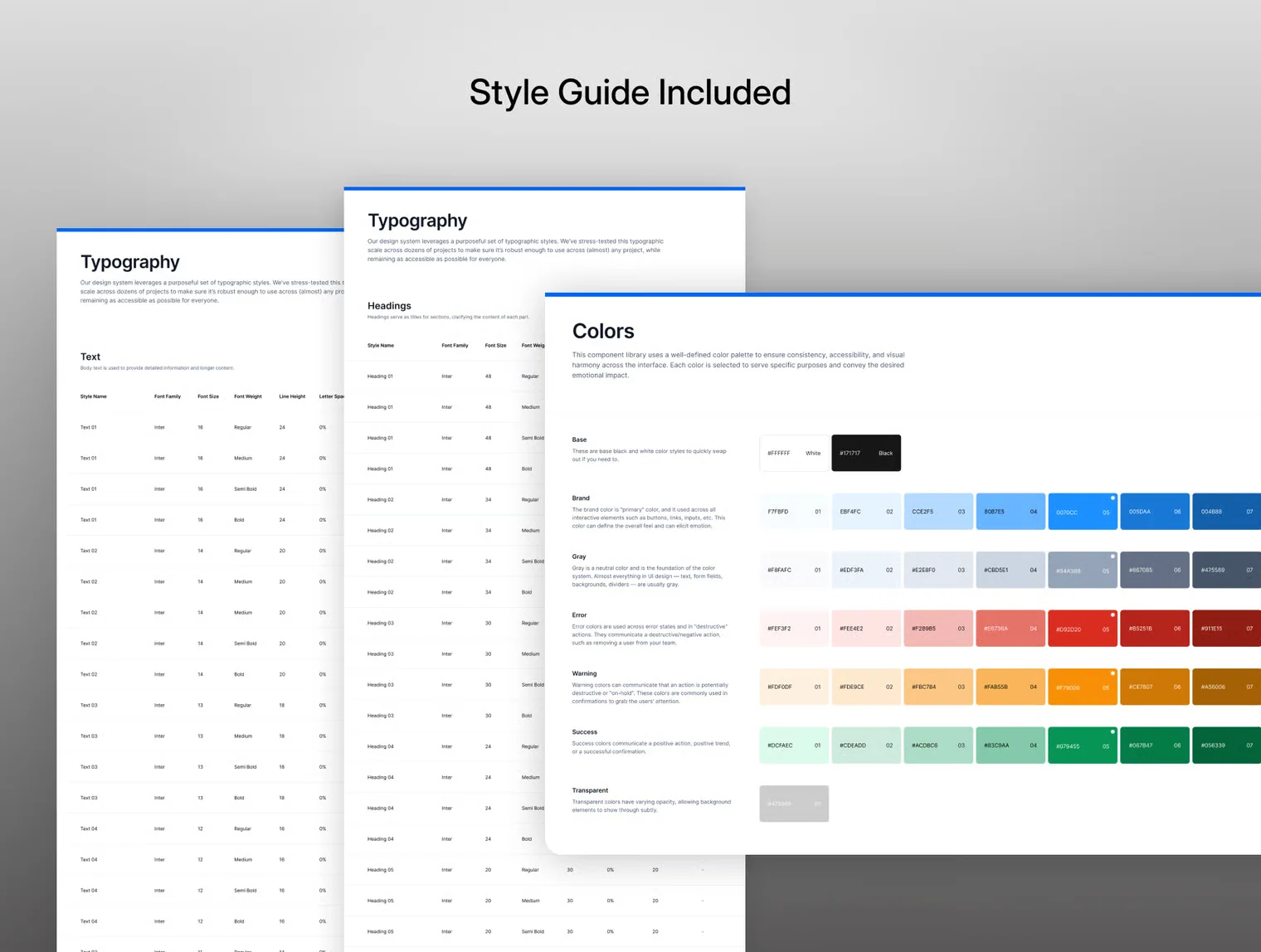
Task: Select the Error swatch #B5251B 06
Action: click(x=1155, y=629)
